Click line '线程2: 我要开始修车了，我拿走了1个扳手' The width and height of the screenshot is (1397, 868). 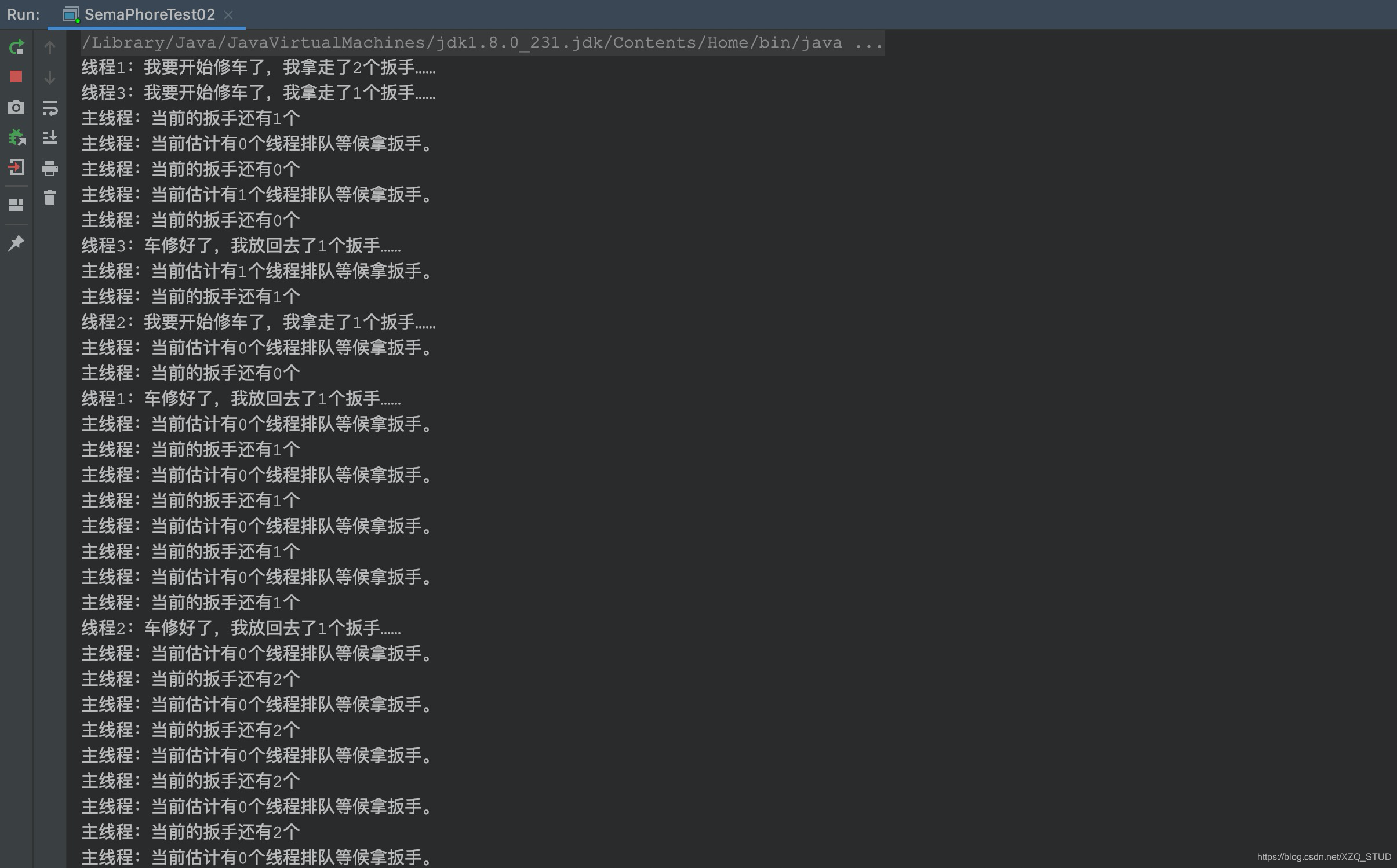259,323
